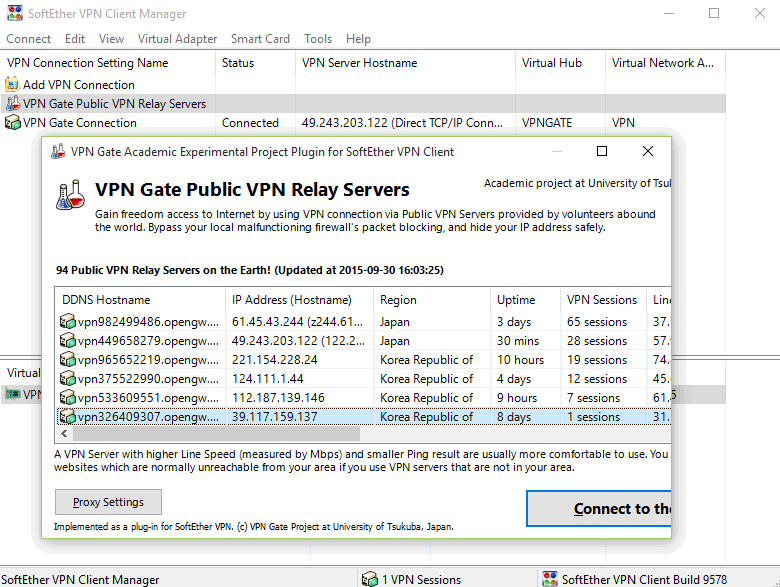The width and height of the screenshot is (780, 587).
Task: Select the VPN Gate Connection row text
Action: (80, 122)
